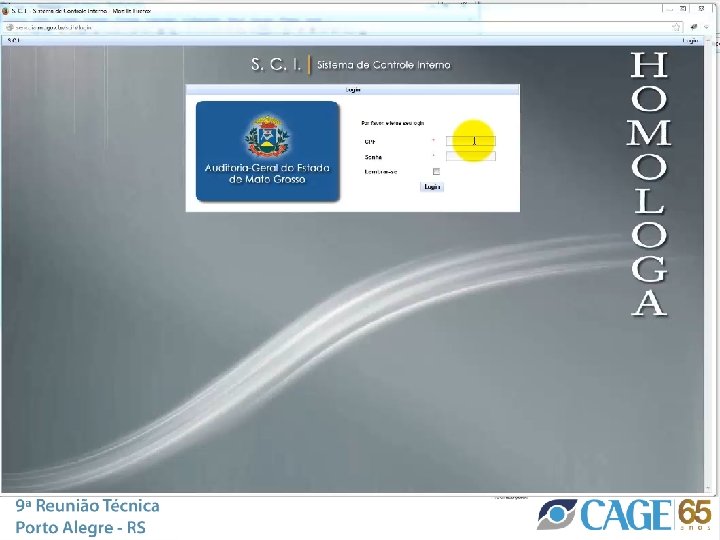Click the 'Por favor' login prompt text
720x540 pixels.
(393, 123)
